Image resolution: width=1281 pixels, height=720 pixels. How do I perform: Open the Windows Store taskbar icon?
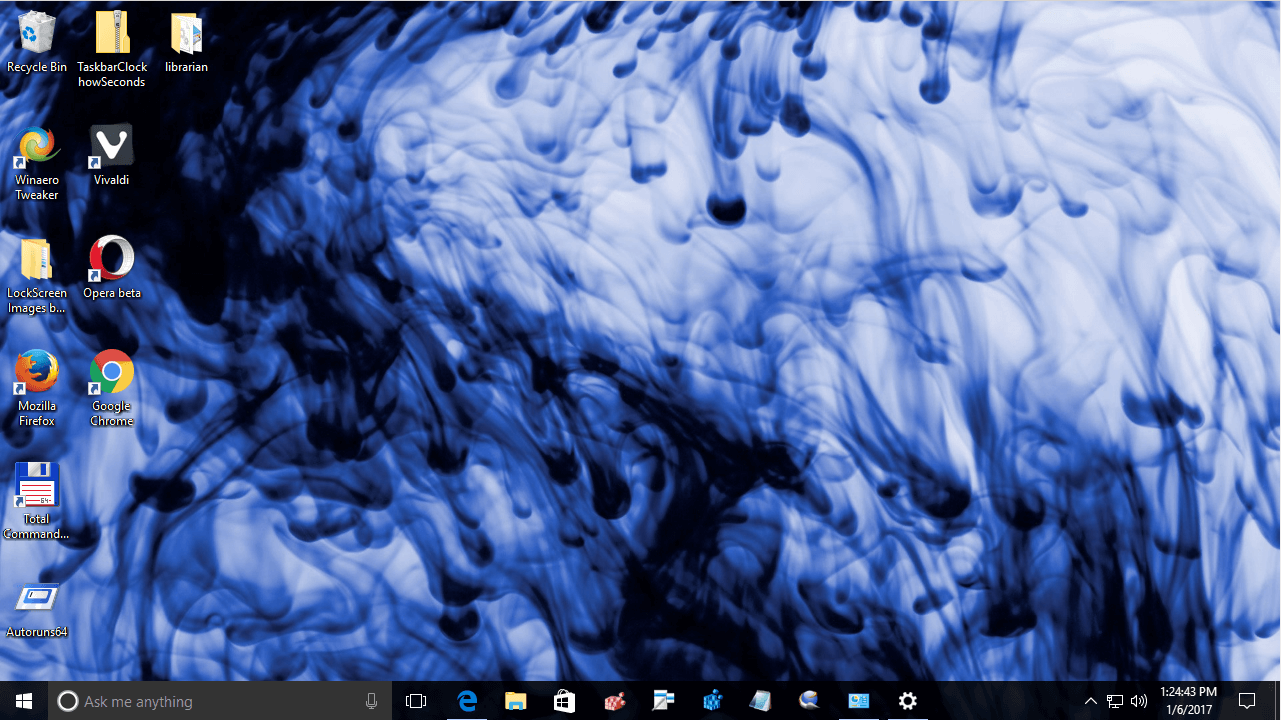(564, 701)
